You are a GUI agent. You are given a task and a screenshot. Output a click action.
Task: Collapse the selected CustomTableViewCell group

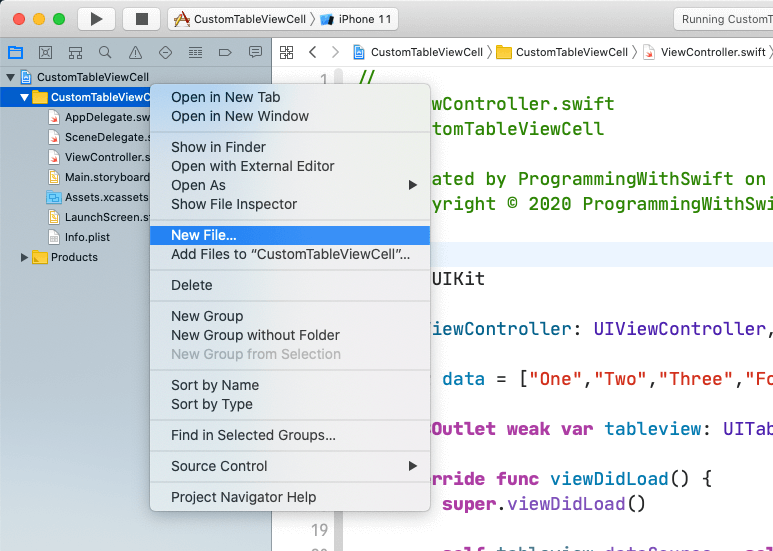[24, 98]
